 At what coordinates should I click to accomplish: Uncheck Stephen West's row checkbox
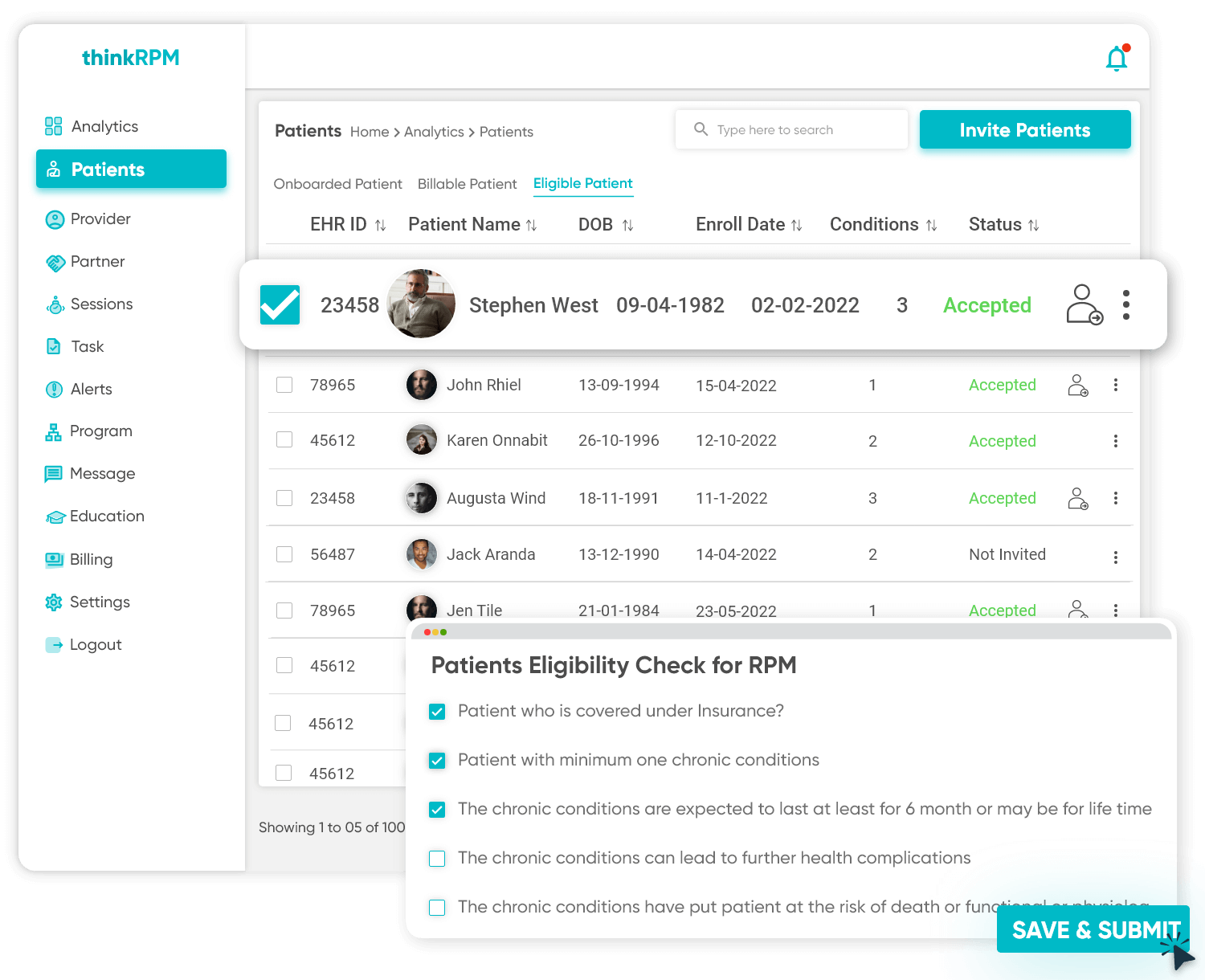pyautogui.click(x=280, y=305)
